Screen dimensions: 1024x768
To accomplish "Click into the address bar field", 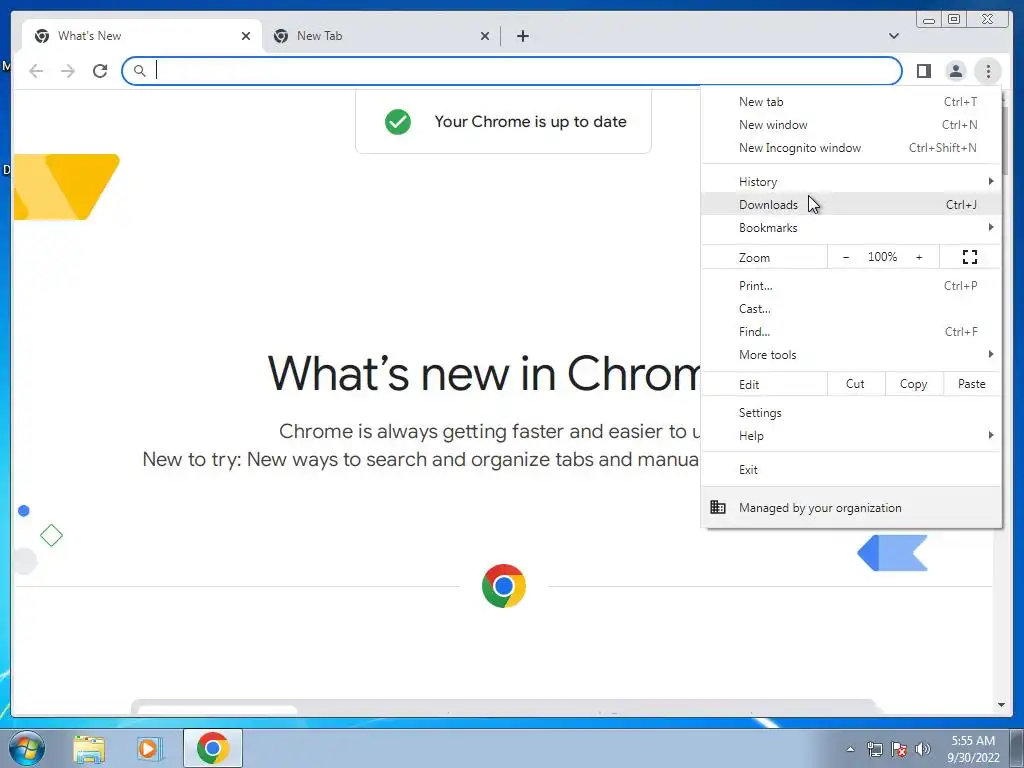I will (511, 71).
